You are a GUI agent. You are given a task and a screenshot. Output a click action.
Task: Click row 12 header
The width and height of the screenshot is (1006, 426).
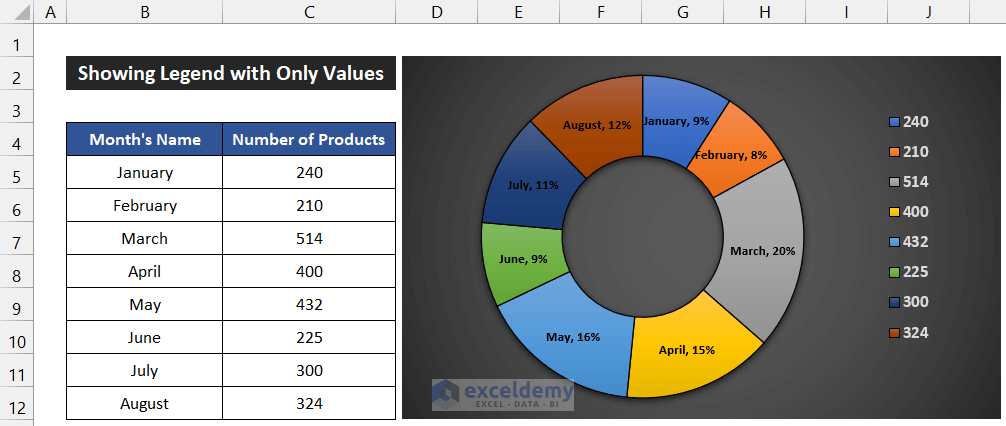click(17, 405)
